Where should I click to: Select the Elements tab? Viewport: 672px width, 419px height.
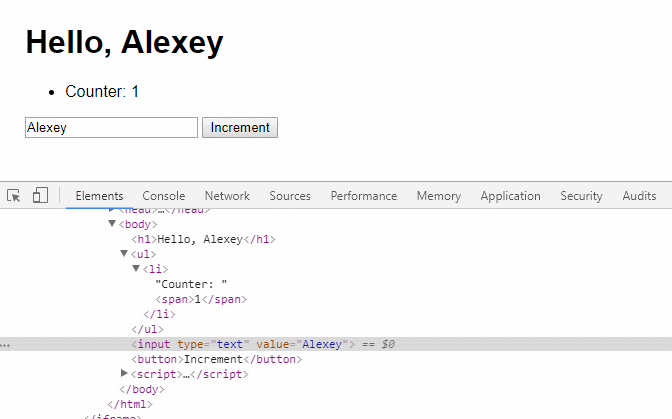tap(99, 196)
